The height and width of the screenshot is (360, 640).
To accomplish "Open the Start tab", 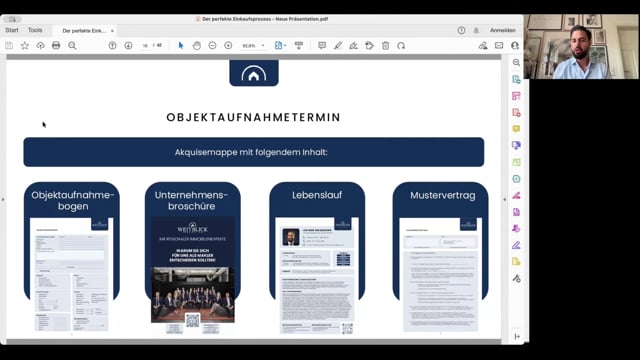I will 12,30.
